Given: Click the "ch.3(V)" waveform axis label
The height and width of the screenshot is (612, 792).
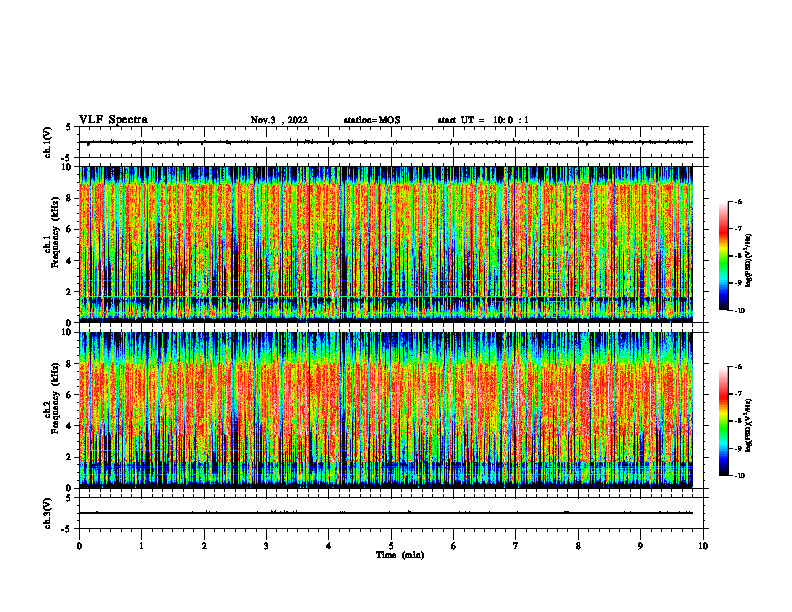Looking at the screenshot, I should 48,513.
